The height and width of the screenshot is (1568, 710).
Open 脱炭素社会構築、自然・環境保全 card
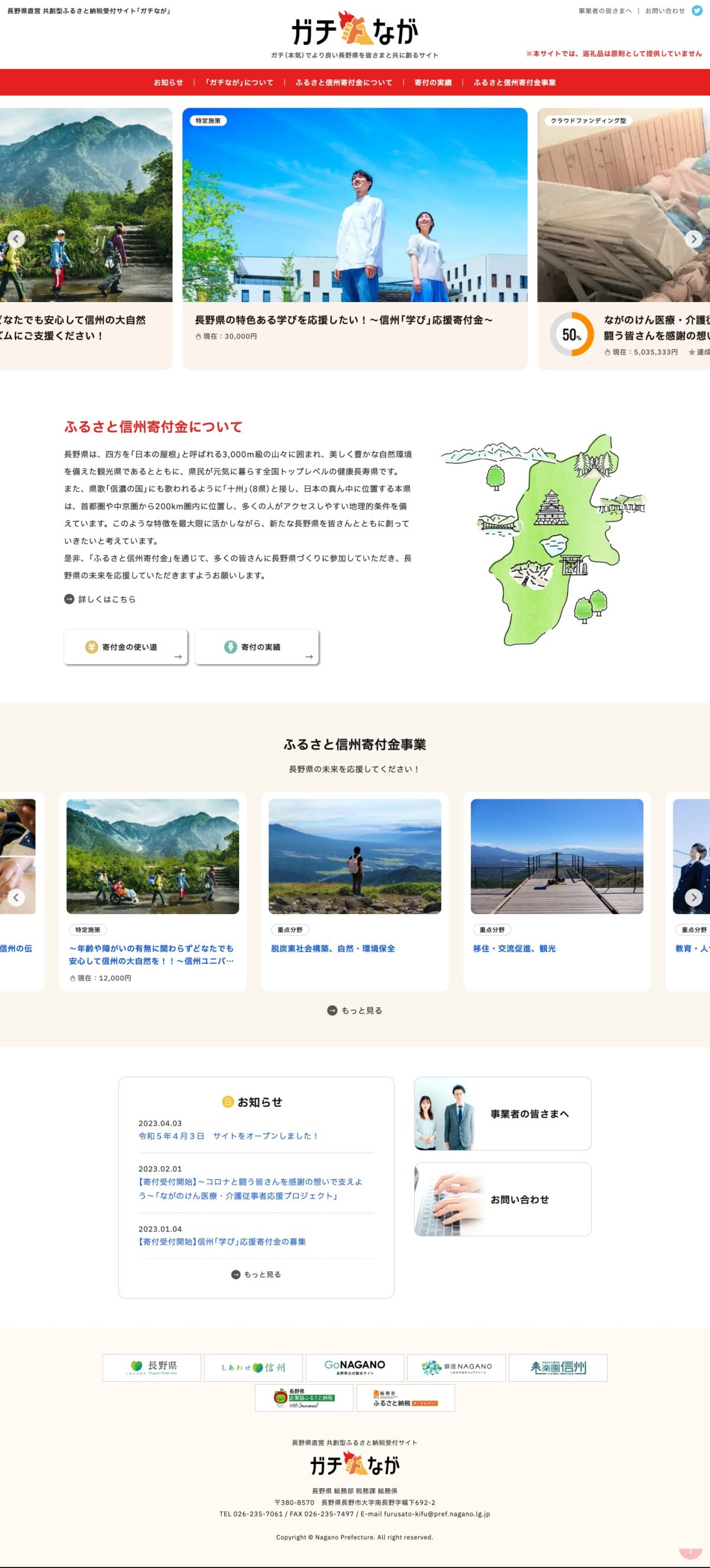click(x=355, y=891)
